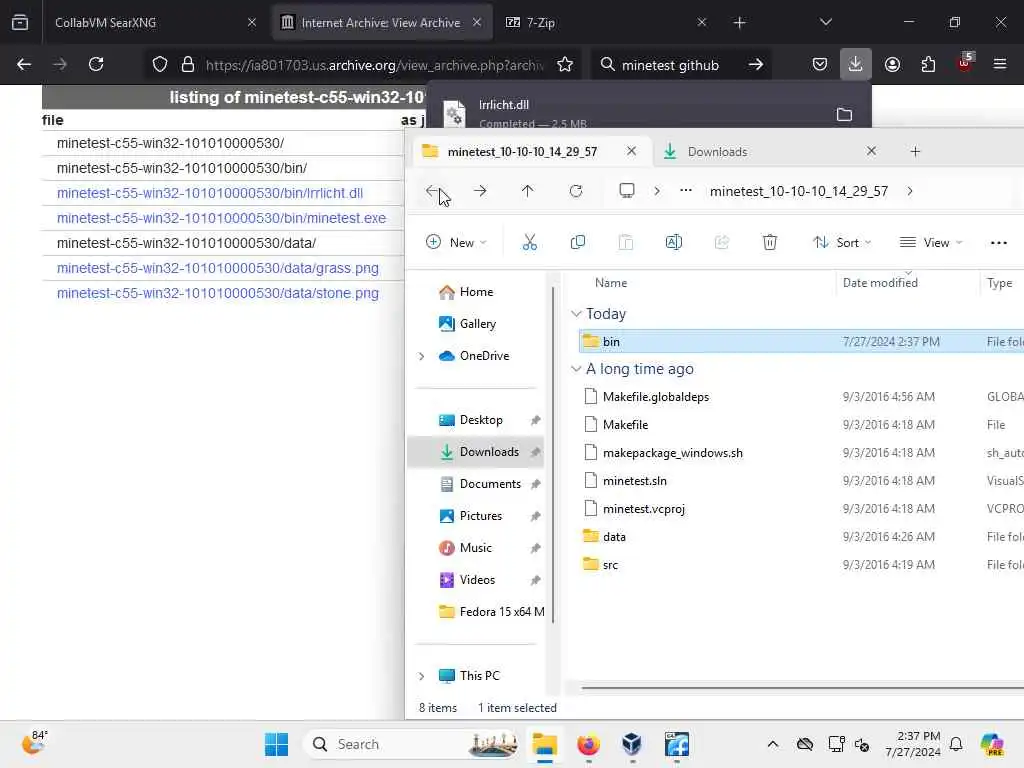Click the Firefox URL address field
The width and height of the screenshot is (1024, 768).
[x=374, y=65]
